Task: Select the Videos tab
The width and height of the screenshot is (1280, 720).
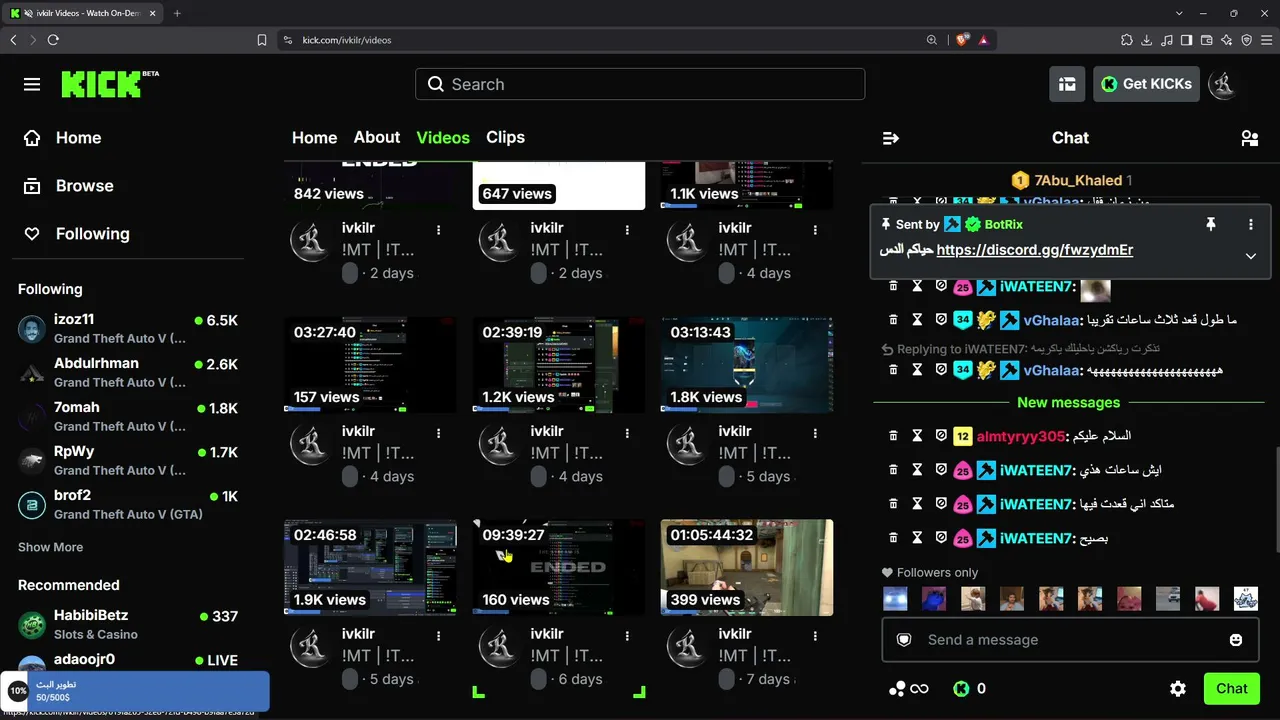Action: tap(443, 138)
